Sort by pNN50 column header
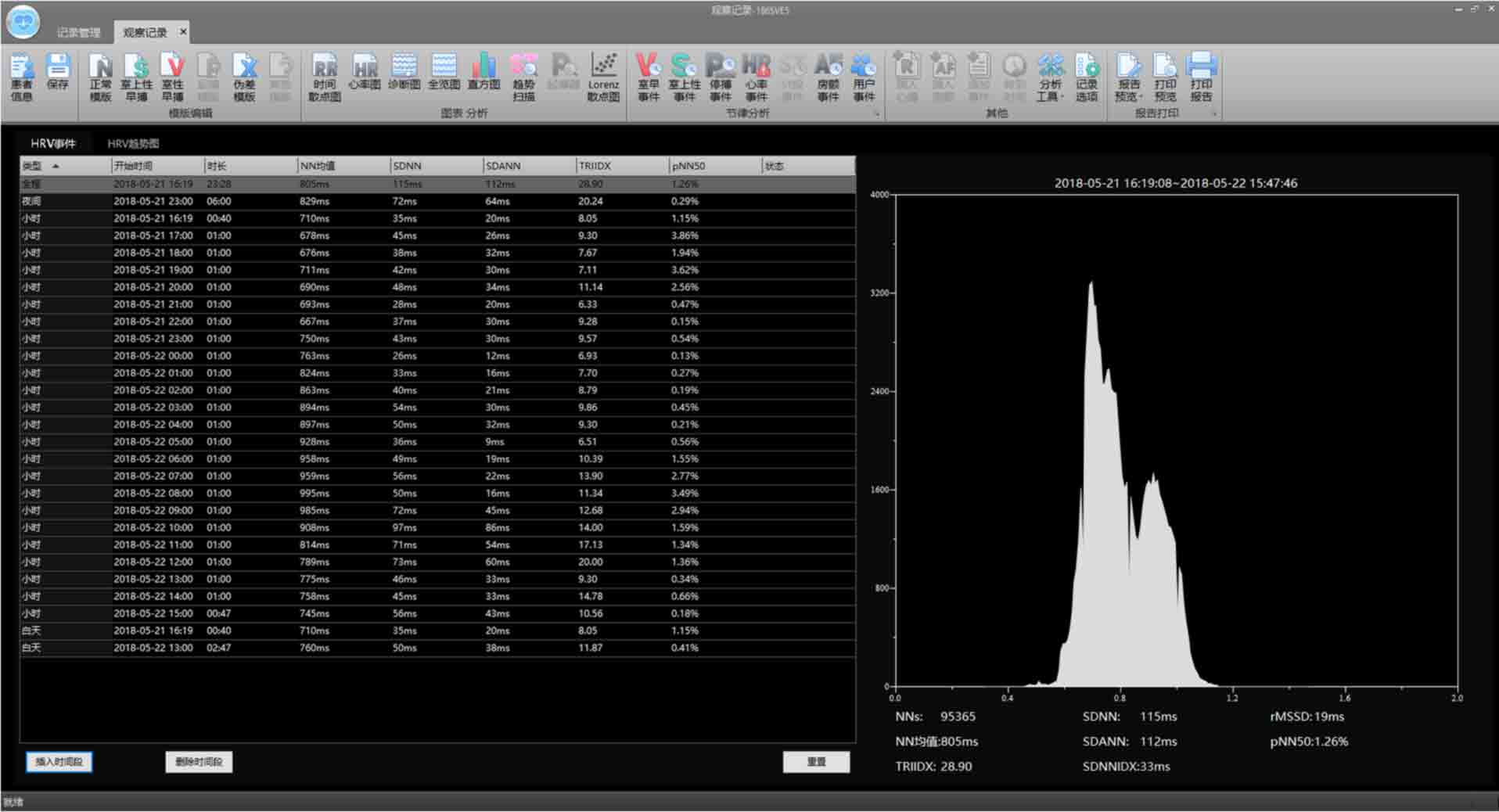 pos(715,166)
